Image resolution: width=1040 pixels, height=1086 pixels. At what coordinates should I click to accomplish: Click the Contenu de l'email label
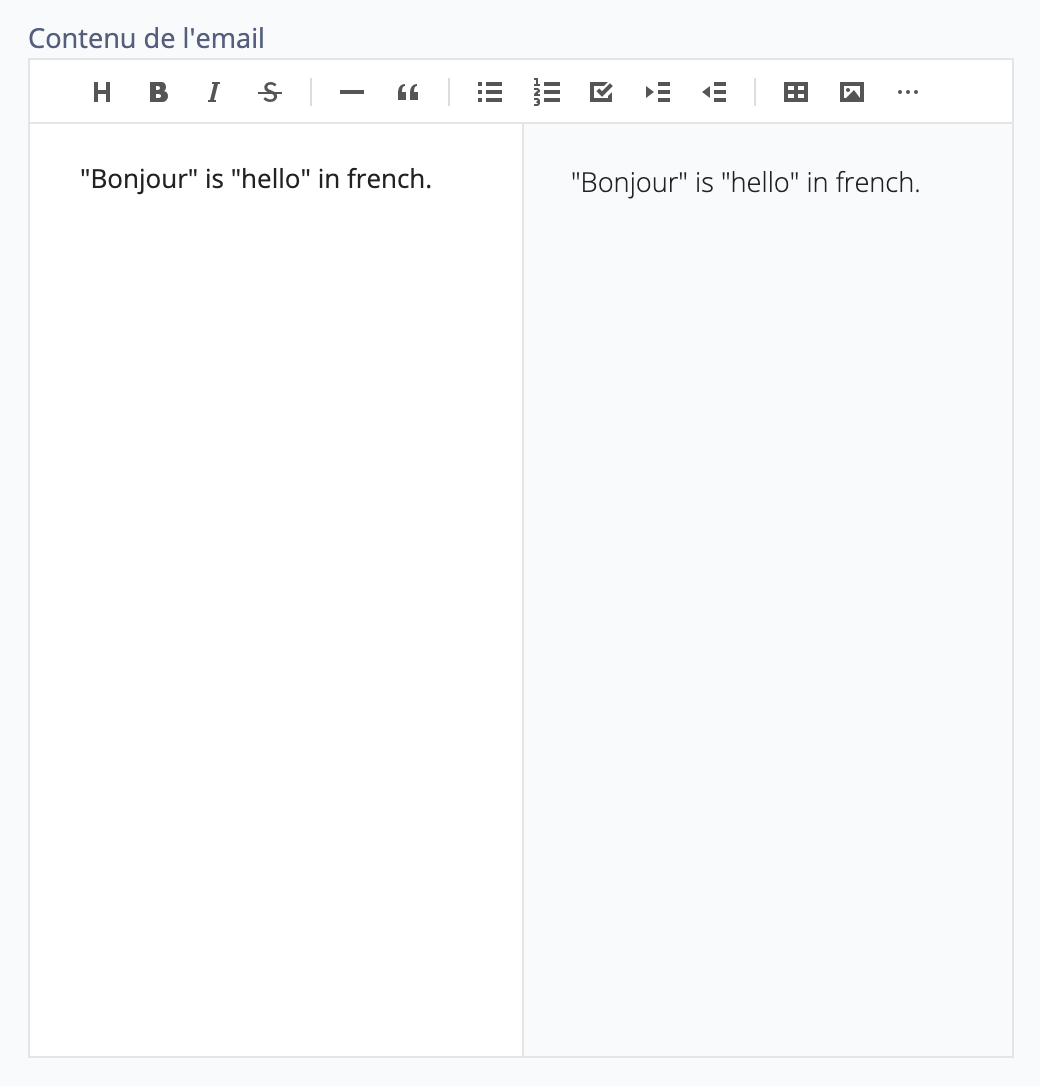pyautogui.click(x=146, y=38)
